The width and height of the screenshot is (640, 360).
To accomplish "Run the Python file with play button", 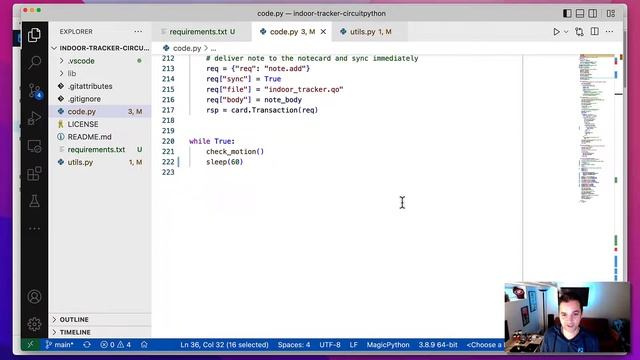I will click(x=556, y=32).
